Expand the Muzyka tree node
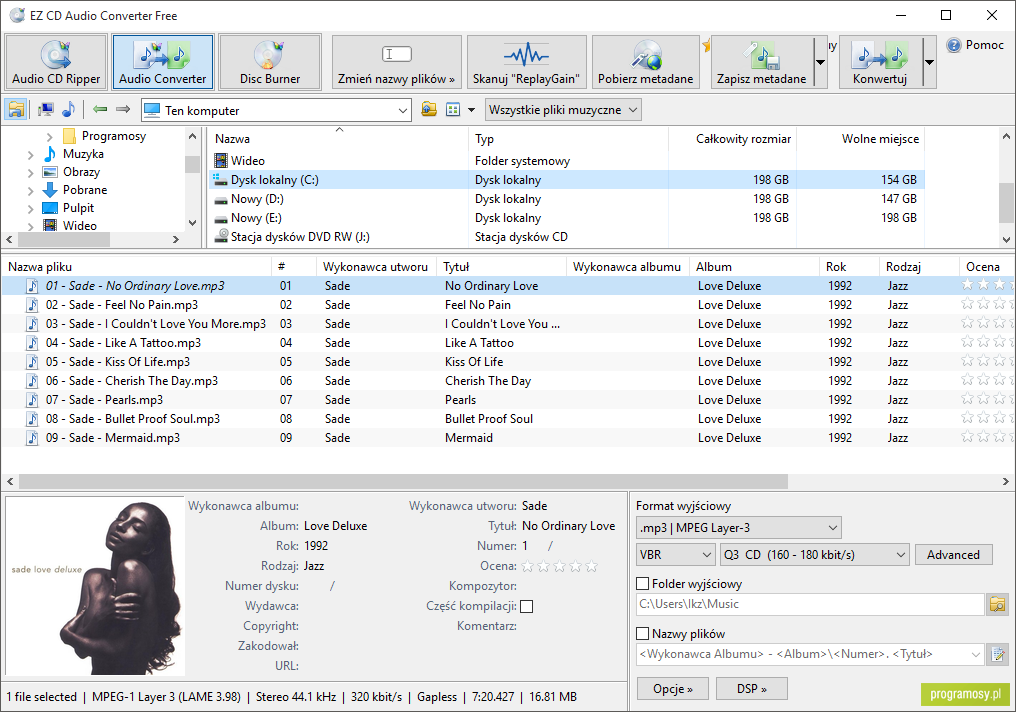 (x=30, y=155)
